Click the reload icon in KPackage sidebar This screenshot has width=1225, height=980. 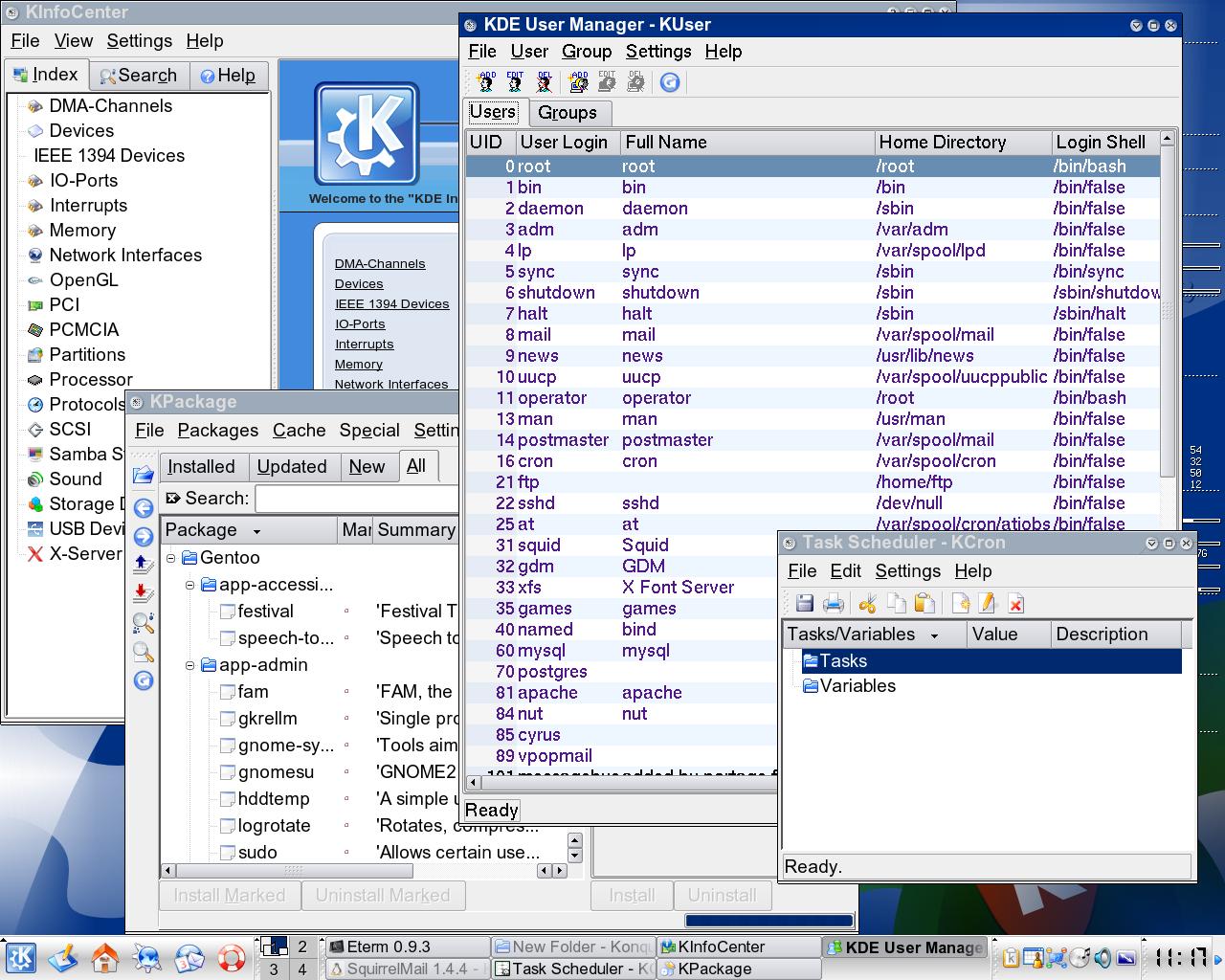pos(144,680)
